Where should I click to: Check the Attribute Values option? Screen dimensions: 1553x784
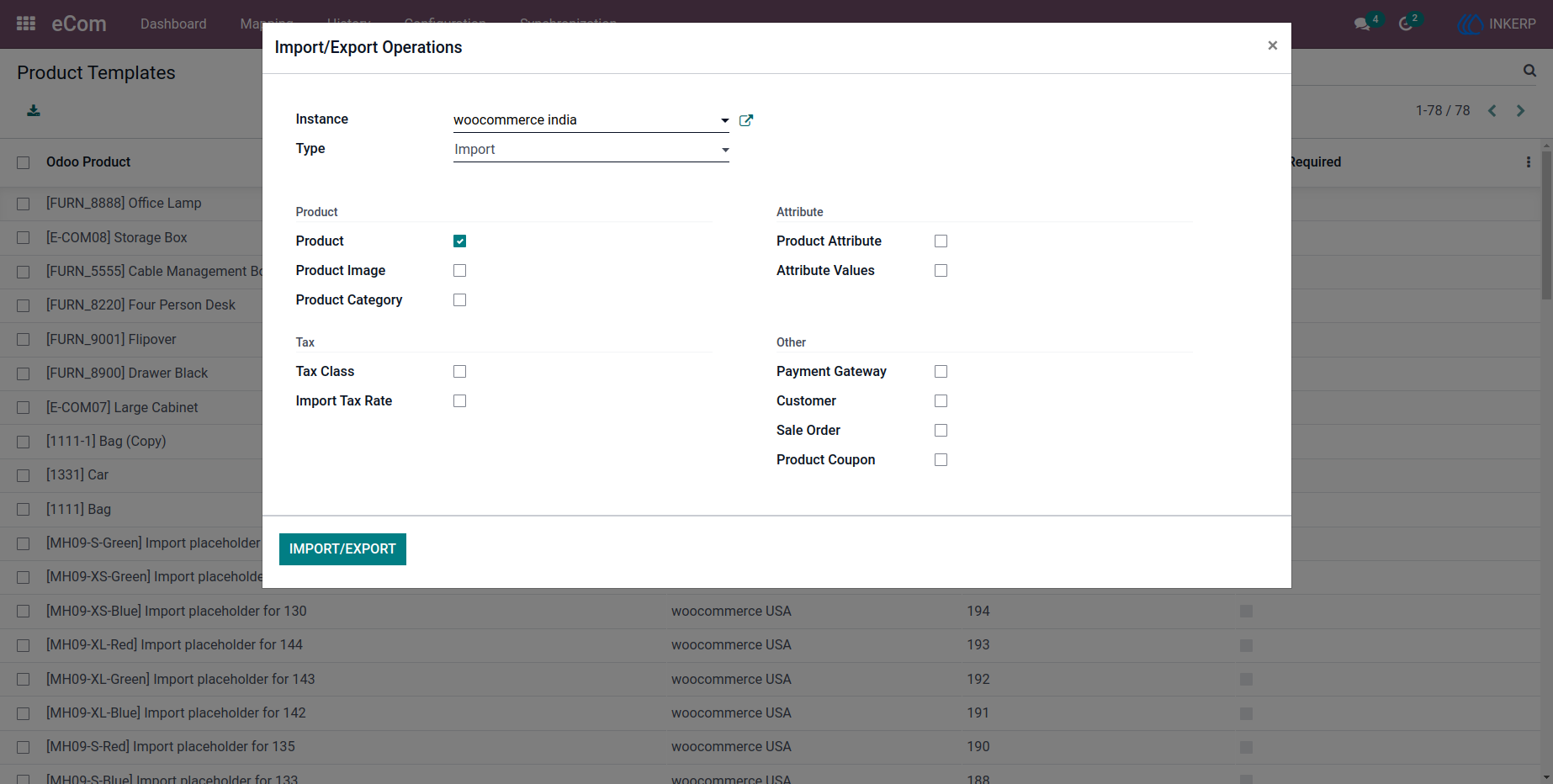pos(941,271)
